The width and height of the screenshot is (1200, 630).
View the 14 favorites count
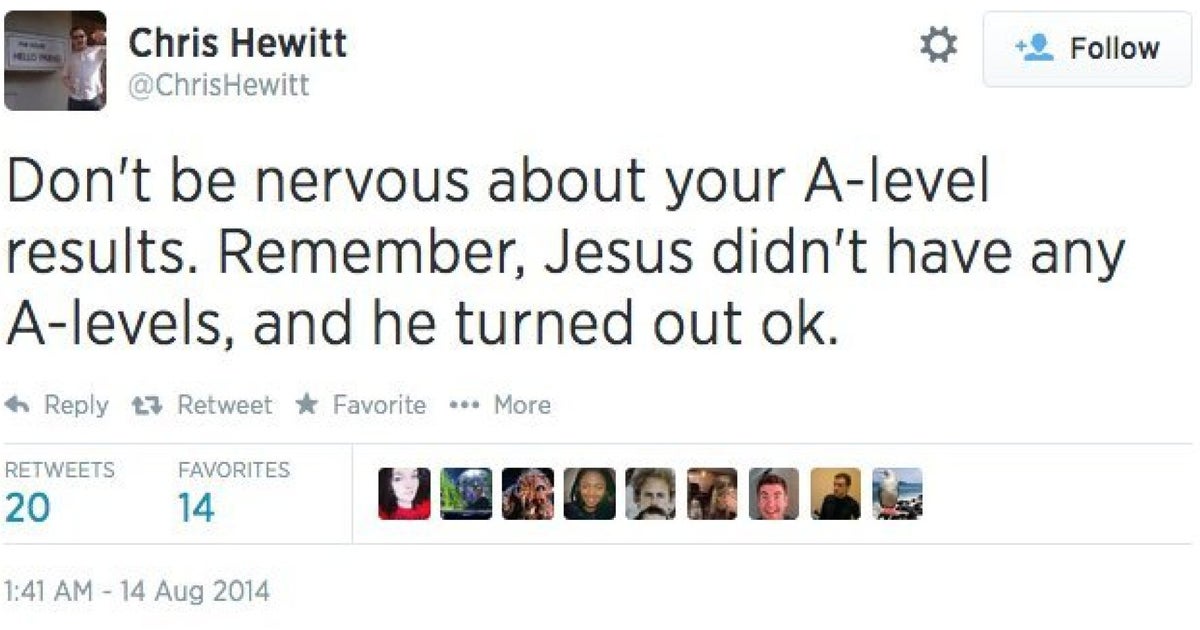tap(233, 494)
